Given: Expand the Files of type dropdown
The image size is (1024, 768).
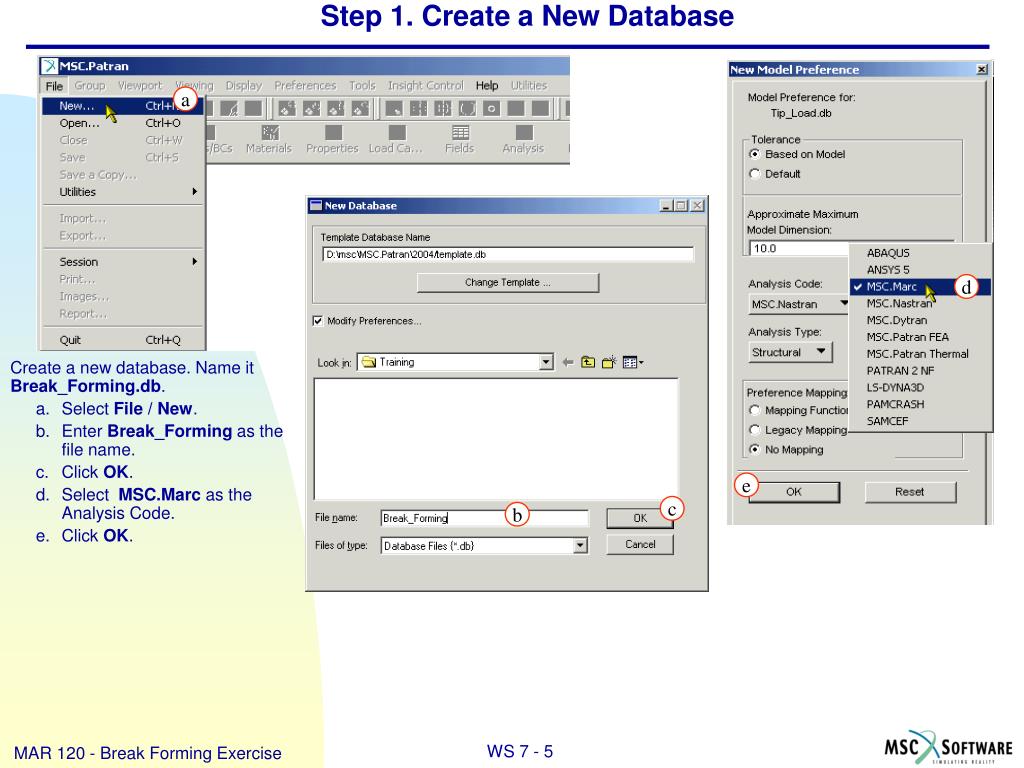Looking at the screenshot, I should 580,546.
